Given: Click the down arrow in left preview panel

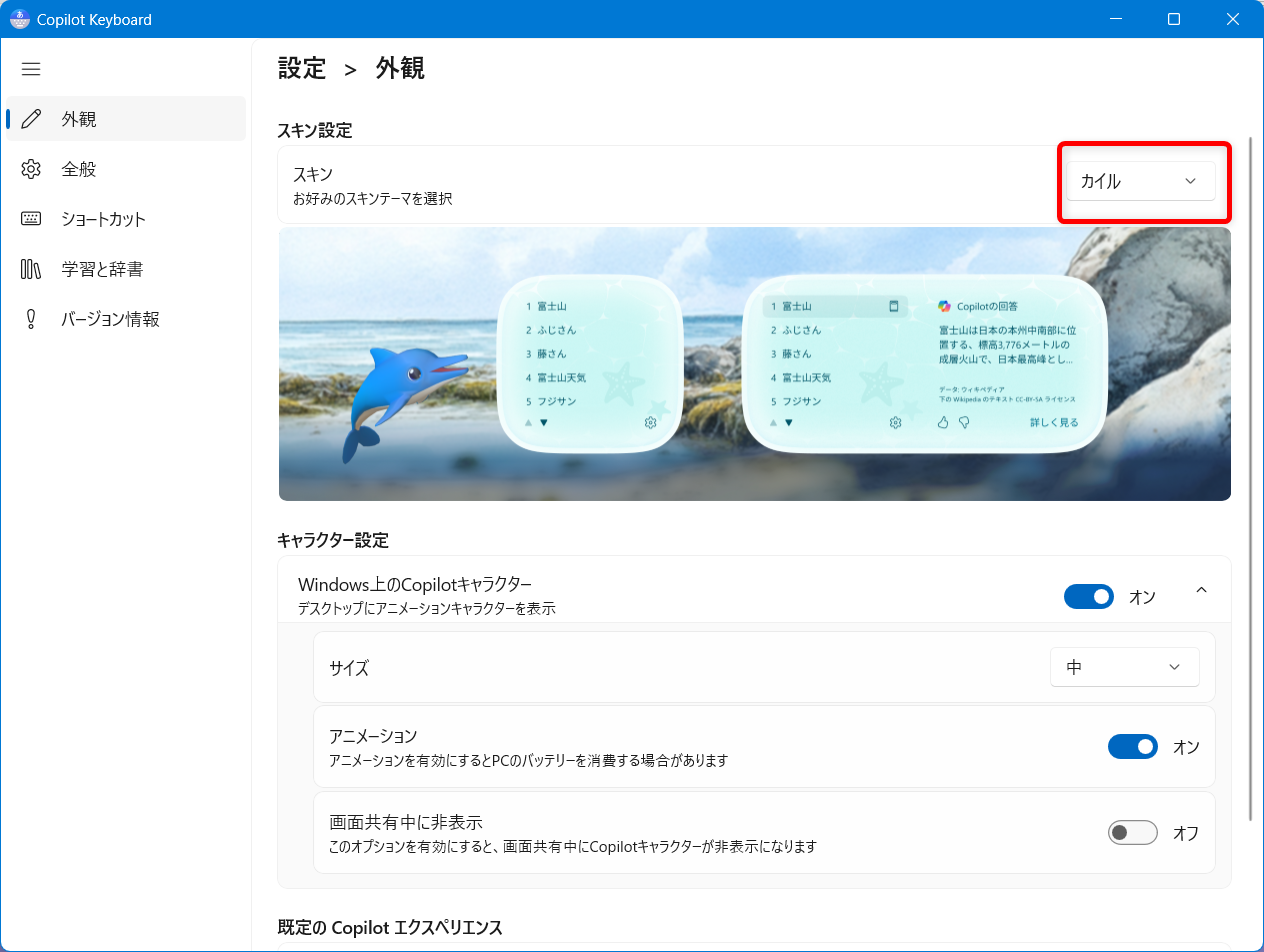Looking at the screenshot, I should (544, 423).
